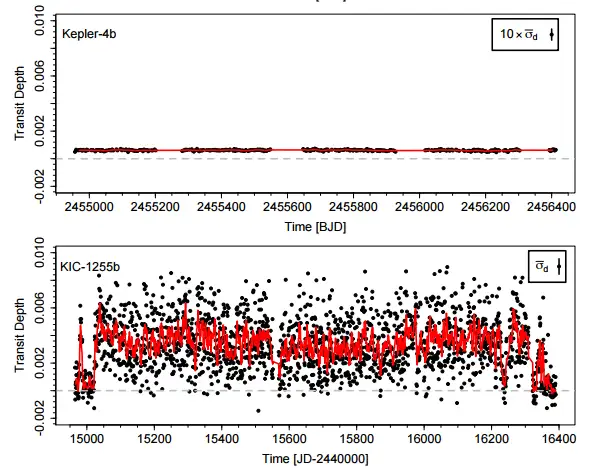Click the 2455000 tick label on the top x-axis
This screenshot has width=608, height=468.
click(87, 209)
